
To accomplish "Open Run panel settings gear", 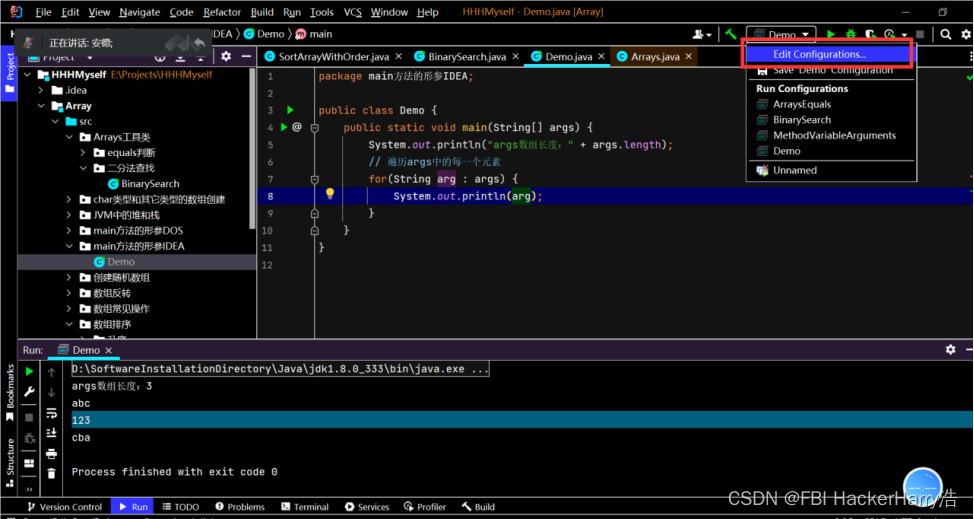I will tap(950, 350).
